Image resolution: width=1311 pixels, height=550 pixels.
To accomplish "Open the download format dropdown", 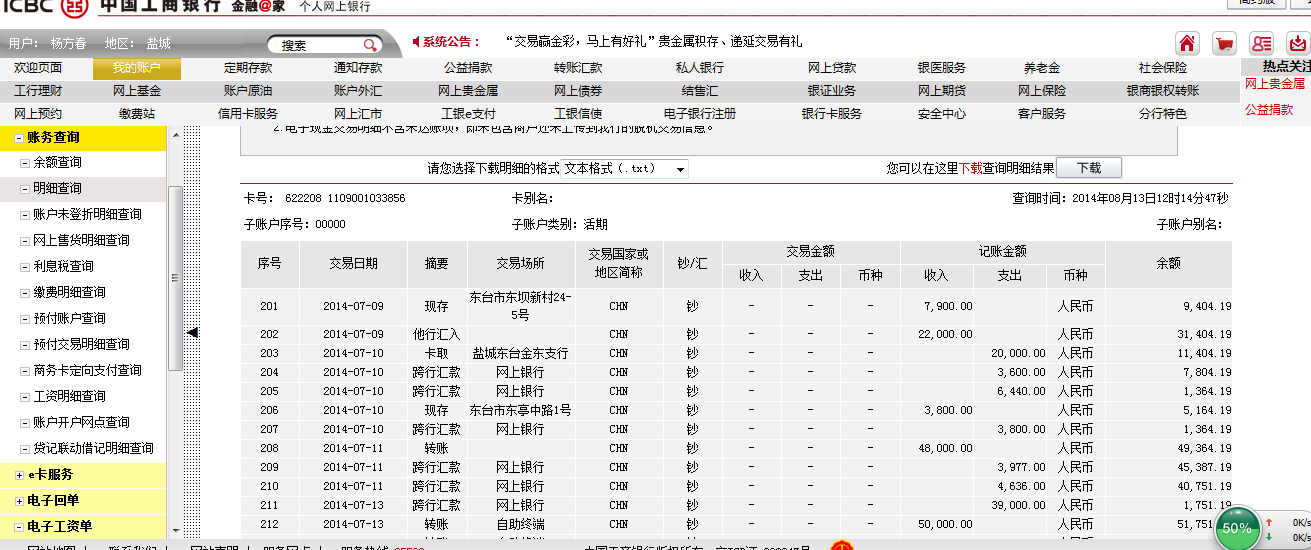I will pyautogui.click(x=625, y=169).
